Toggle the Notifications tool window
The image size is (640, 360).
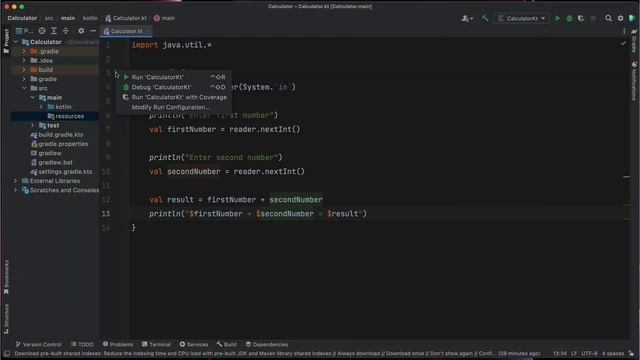click(634, 81)
